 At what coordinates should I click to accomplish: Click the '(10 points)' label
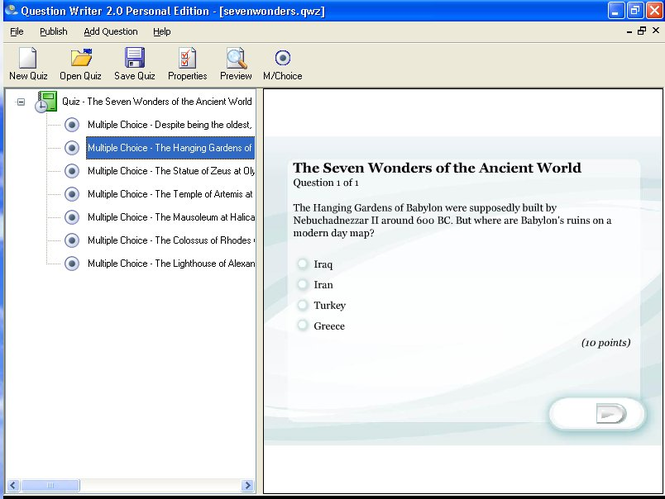[606, 343]
